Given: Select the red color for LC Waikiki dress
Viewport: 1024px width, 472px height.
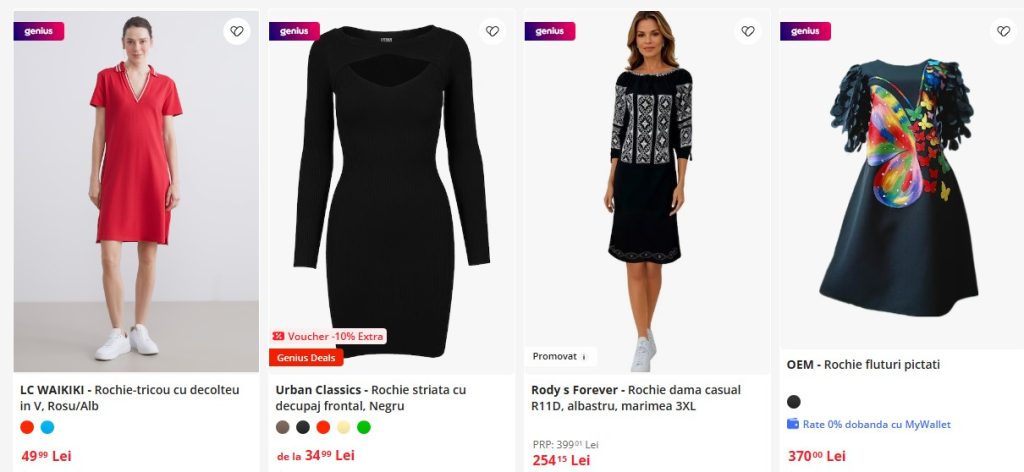Looking at the screenshot, I should click(x=27, y=427).
